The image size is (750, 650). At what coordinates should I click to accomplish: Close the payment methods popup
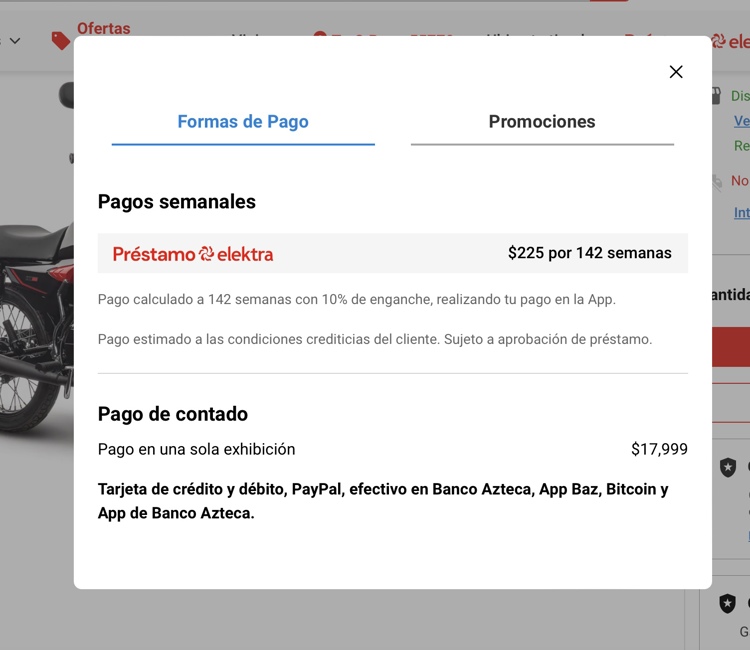[676, 72]
